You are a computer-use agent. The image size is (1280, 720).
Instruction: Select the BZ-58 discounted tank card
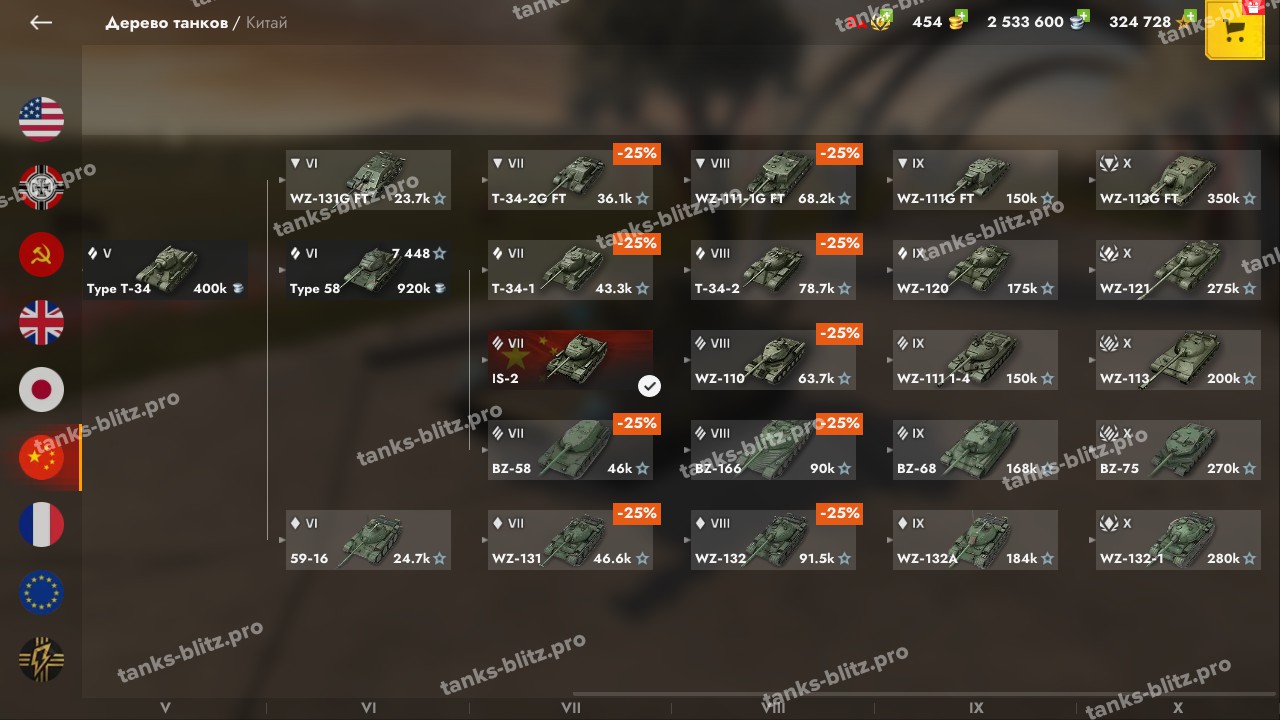click(x=571, y=450)
